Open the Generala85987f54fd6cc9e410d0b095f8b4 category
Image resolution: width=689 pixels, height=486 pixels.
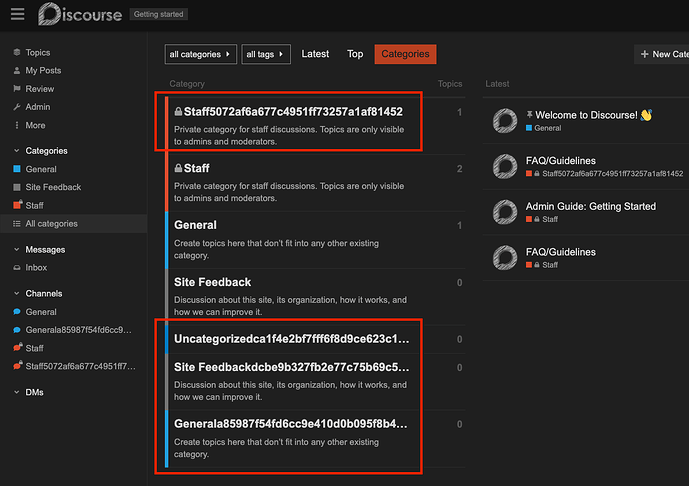tap(290, 424)
